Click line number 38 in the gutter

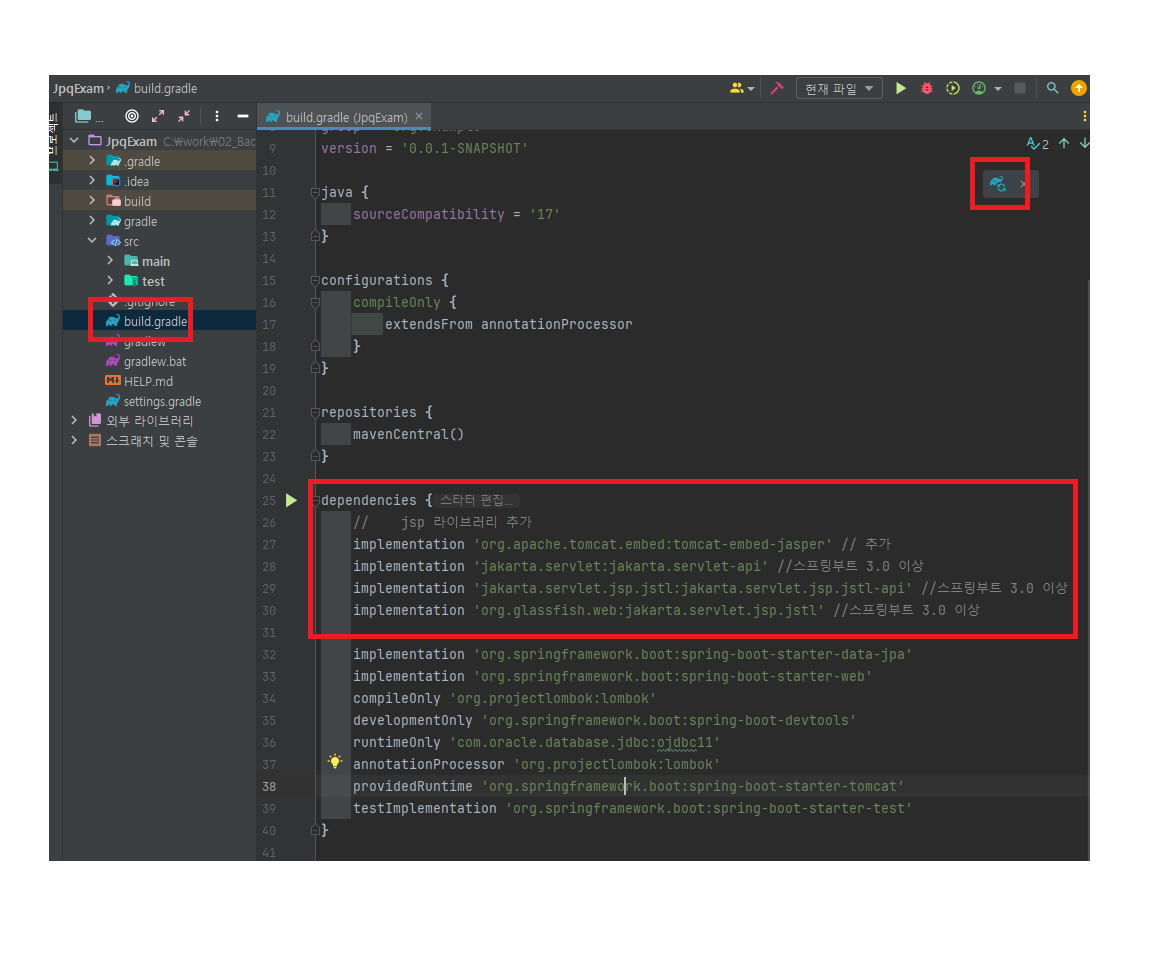[269, 786]
